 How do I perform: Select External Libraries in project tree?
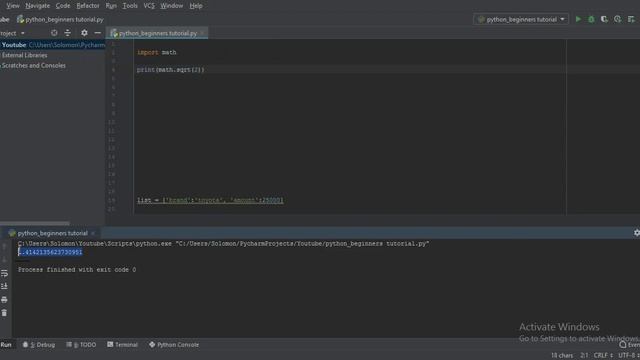(x=24, y=55)
